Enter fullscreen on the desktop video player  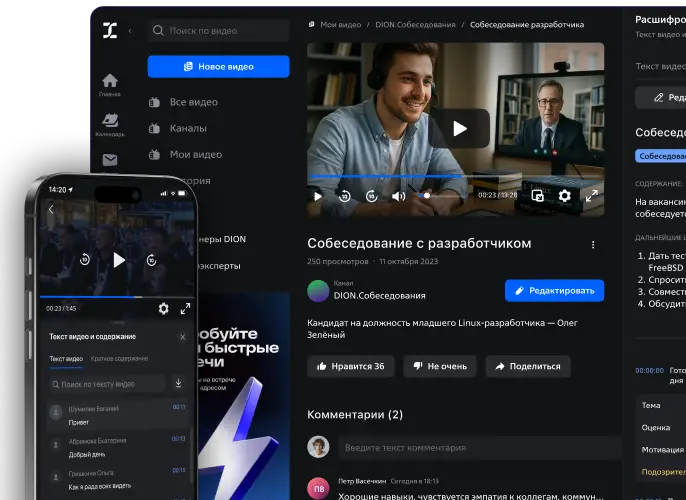tap(592, 196)
